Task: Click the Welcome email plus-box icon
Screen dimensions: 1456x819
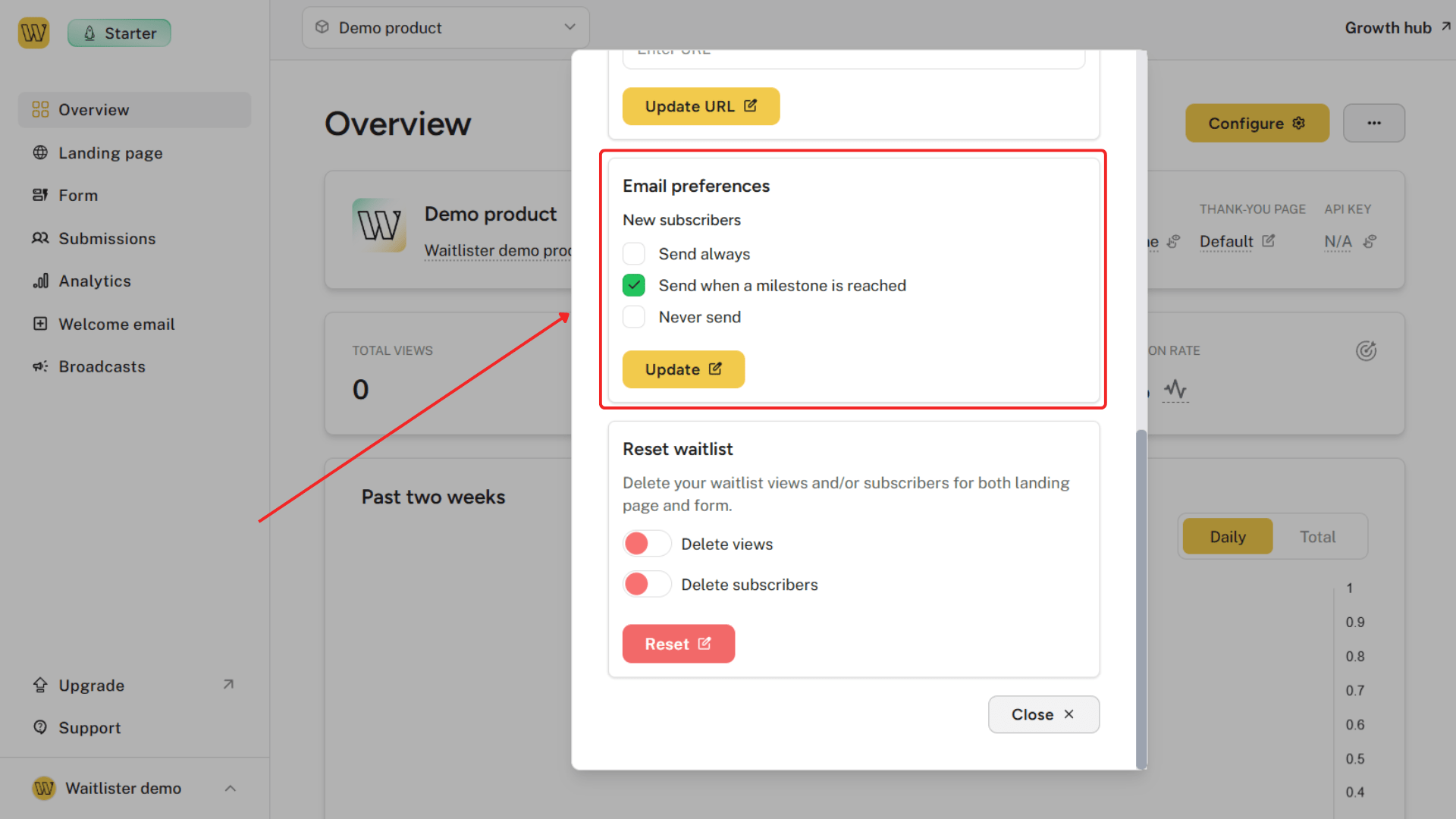Action: [40, 324]
